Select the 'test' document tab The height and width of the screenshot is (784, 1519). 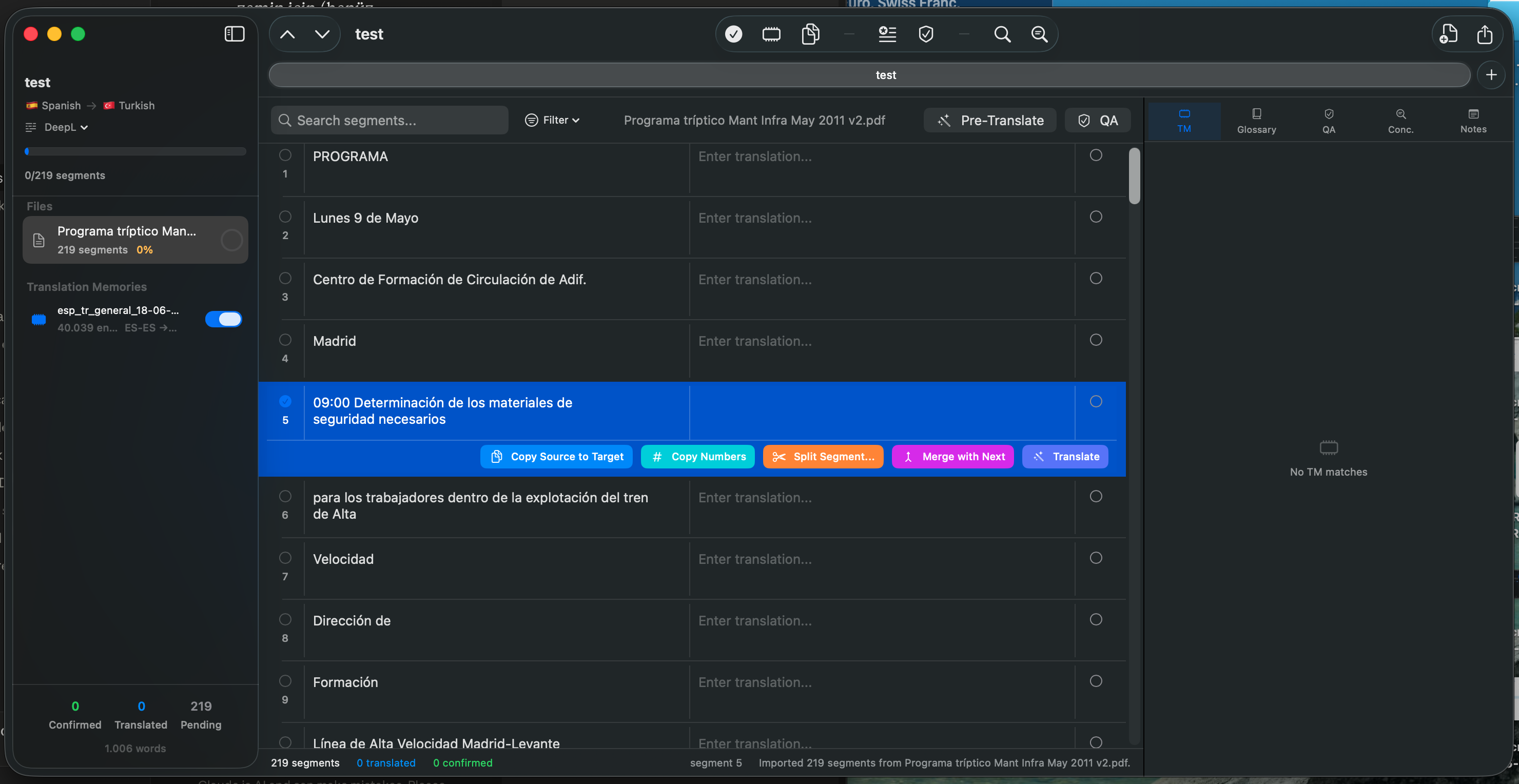coord(869,75)
